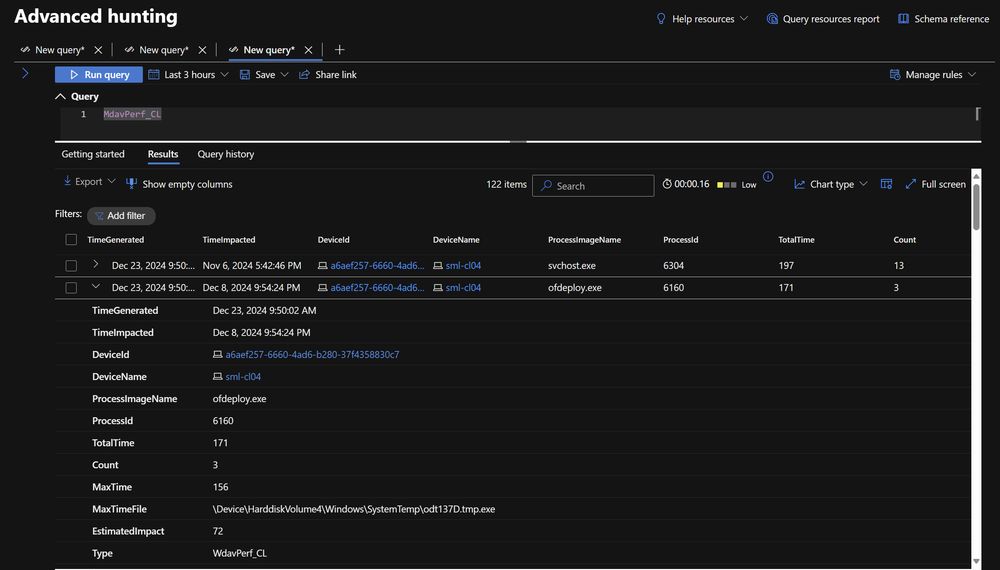Expand the left schema side pane arrow
This screenshot has height=570, width=1000.
tap(25, 73)
